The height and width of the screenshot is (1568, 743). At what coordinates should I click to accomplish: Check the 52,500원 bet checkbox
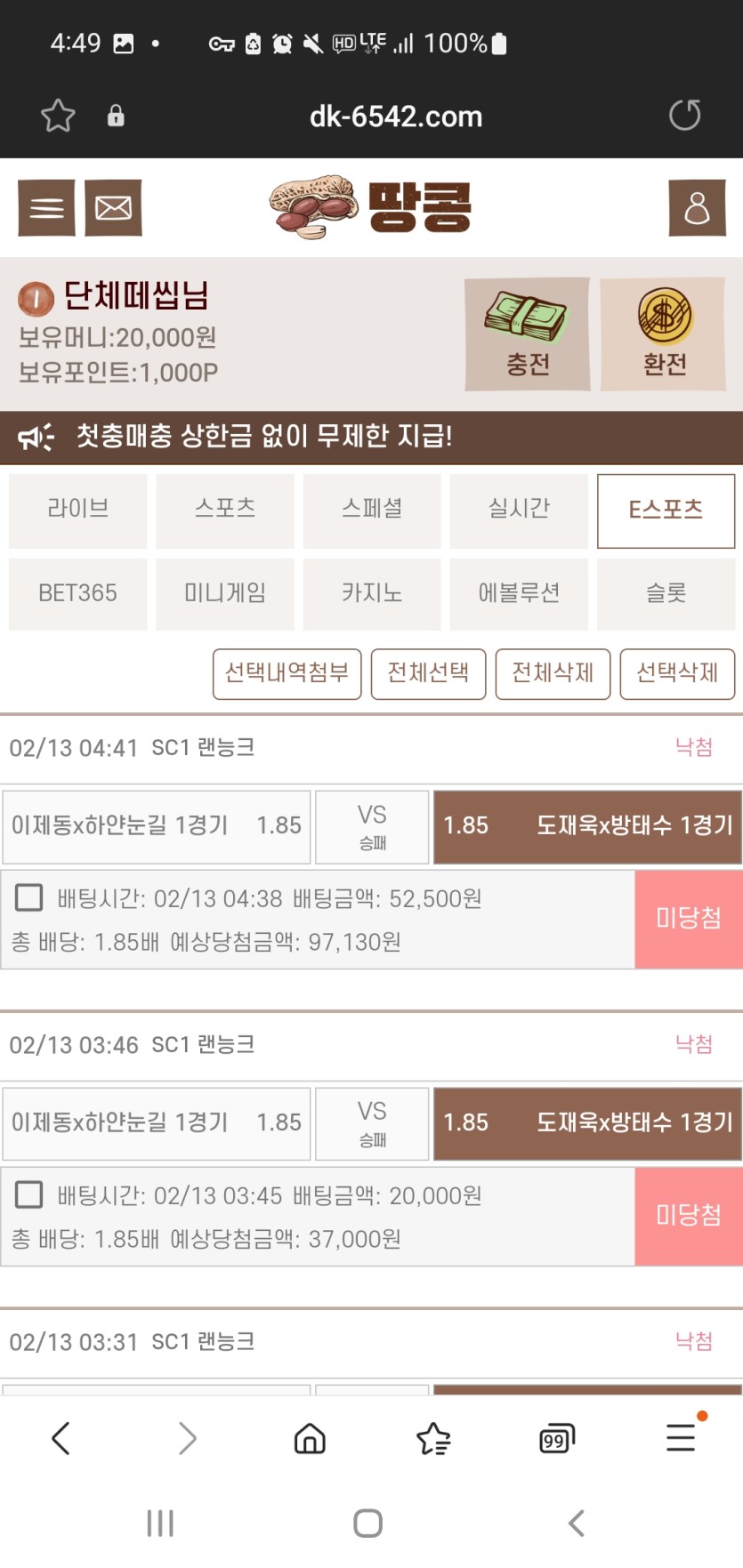click(29, 897)
